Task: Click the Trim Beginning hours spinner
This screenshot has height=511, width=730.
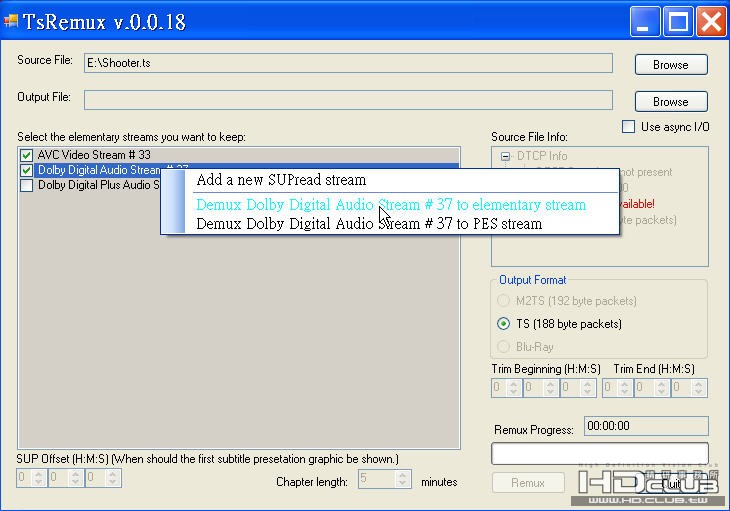Action: coord(506,388)
